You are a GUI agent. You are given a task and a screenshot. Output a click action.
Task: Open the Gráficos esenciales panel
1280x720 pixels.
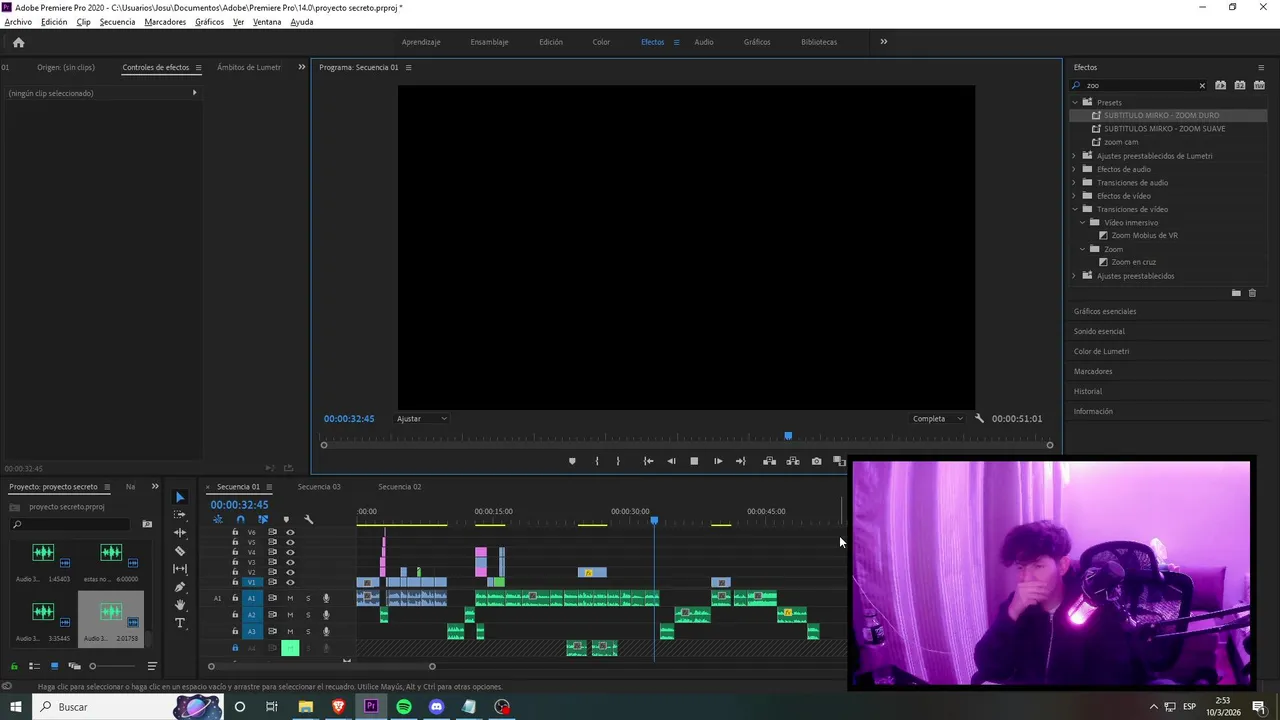click(x=1105, y=311)
